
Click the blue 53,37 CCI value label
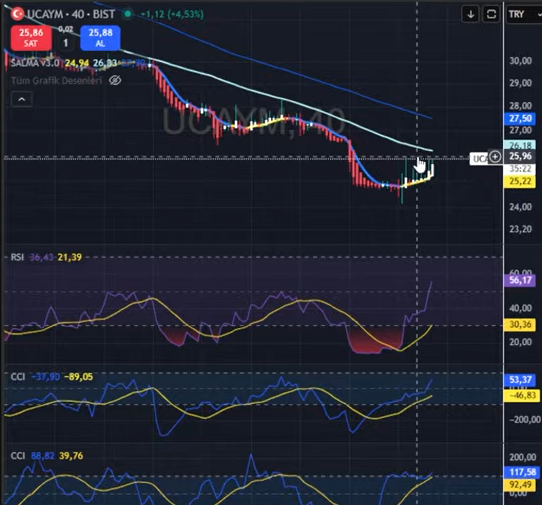click(x=520, y=380)
